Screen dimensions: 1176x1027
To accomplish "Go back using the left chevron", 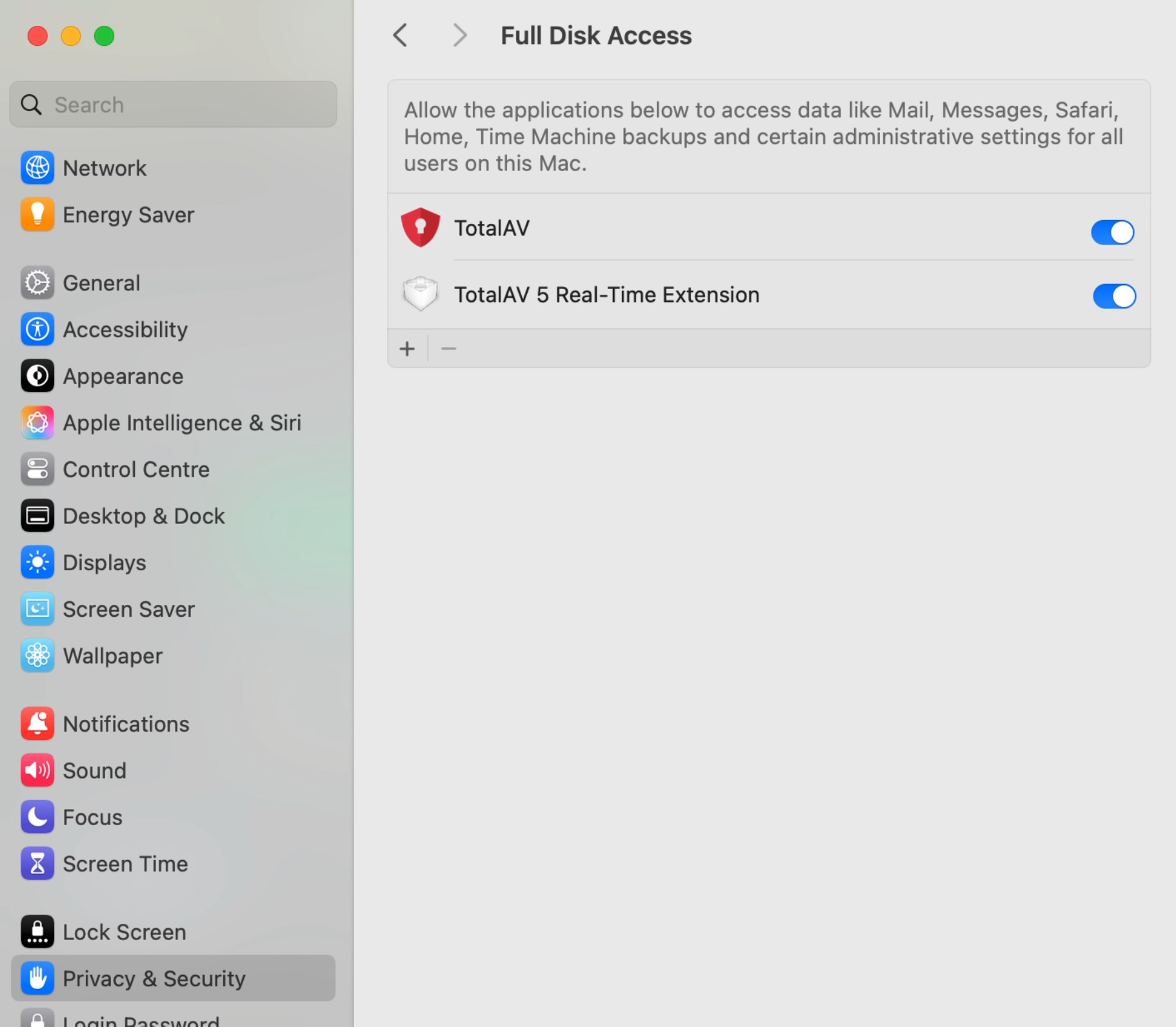I will (x=400, y=35).
